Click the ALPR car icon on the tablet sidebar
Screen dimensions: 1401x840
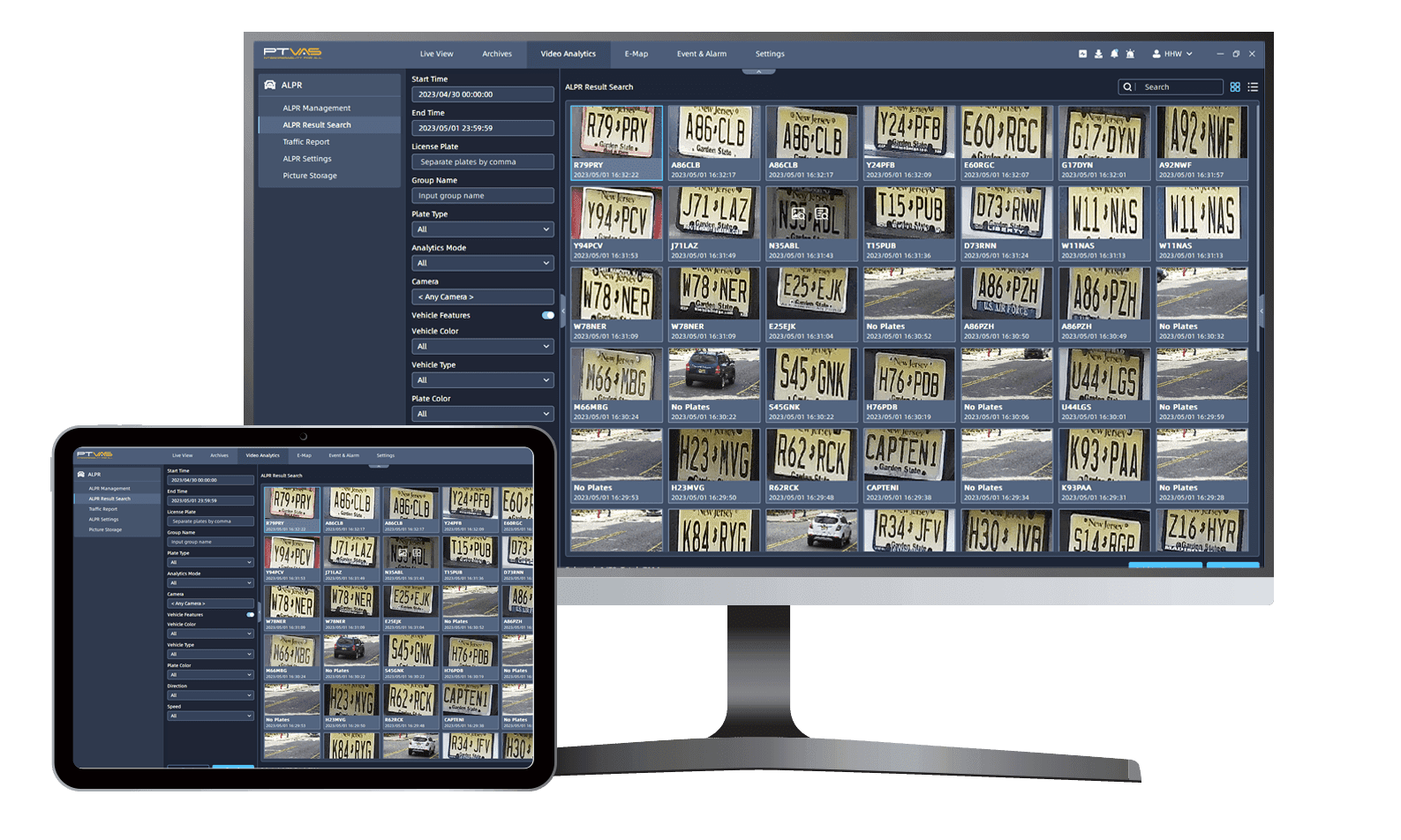(81, 475)
